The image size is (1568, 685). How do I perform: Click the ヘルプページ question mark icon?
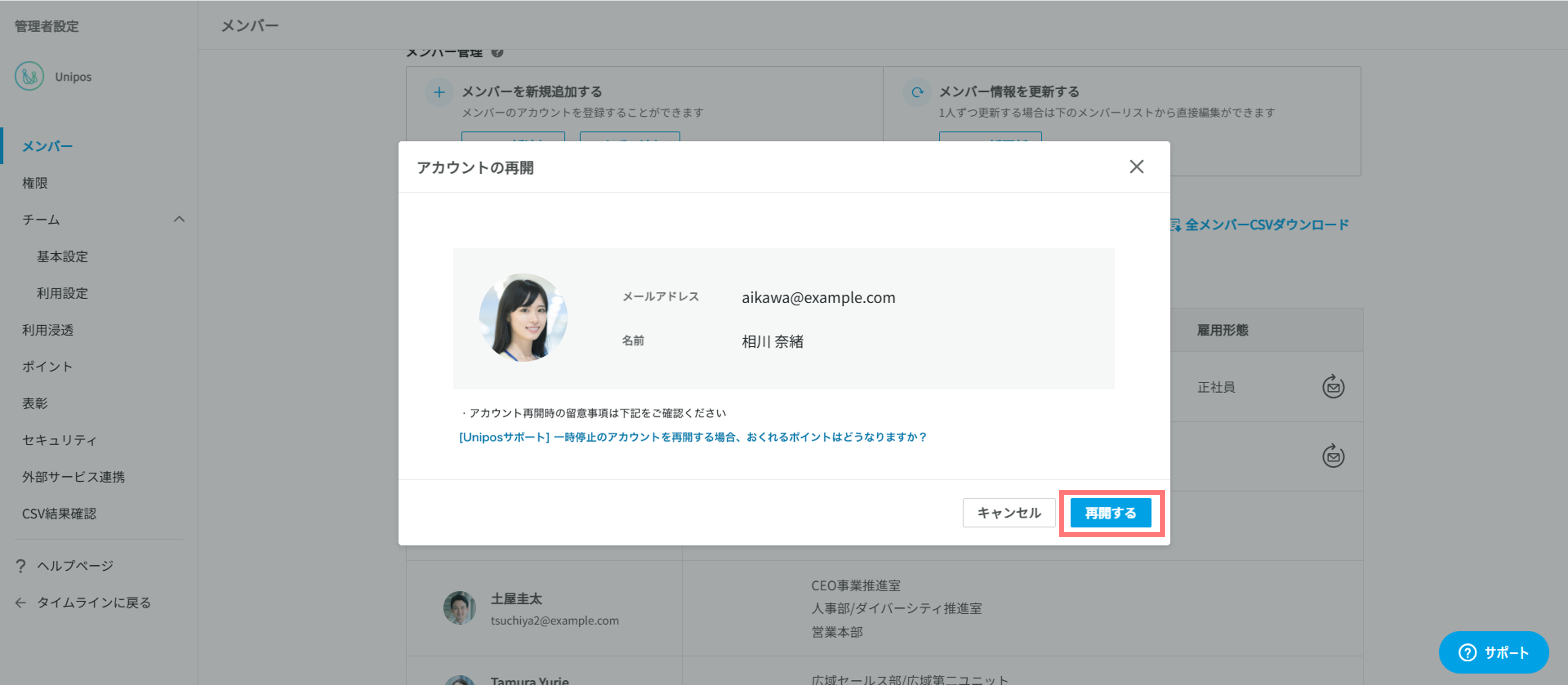click(21, 566)
